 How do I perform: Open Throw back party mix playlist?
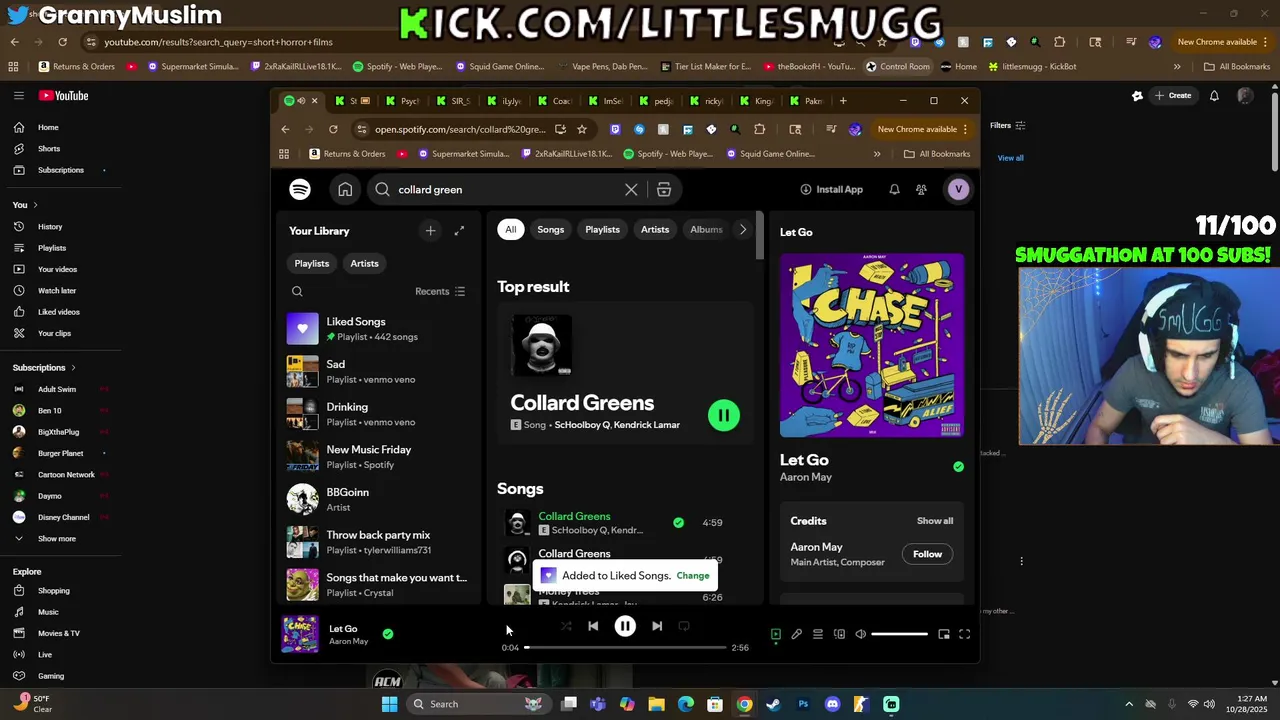[378, 542]
